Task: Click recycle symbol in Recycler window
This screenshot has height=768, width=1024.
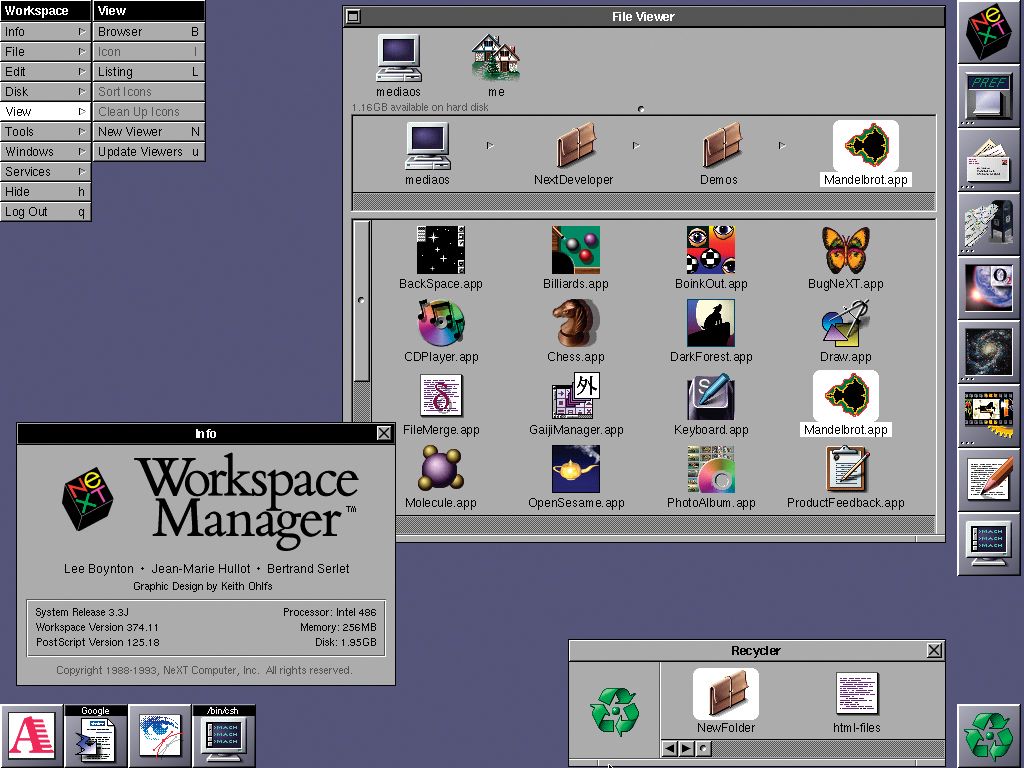Action: click(615, 711)
